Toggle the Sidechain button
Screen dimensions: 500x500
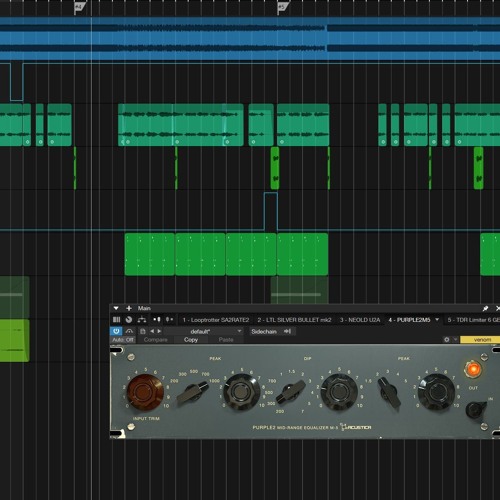[264, 331]
